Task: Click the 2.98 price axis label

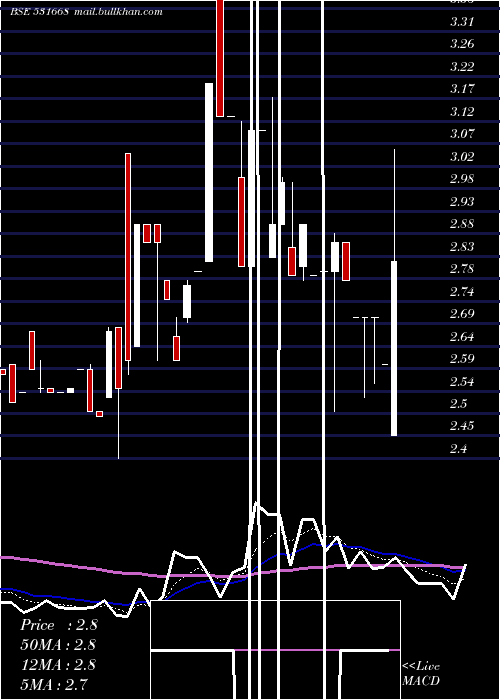Action: click(x=462, y=179)
